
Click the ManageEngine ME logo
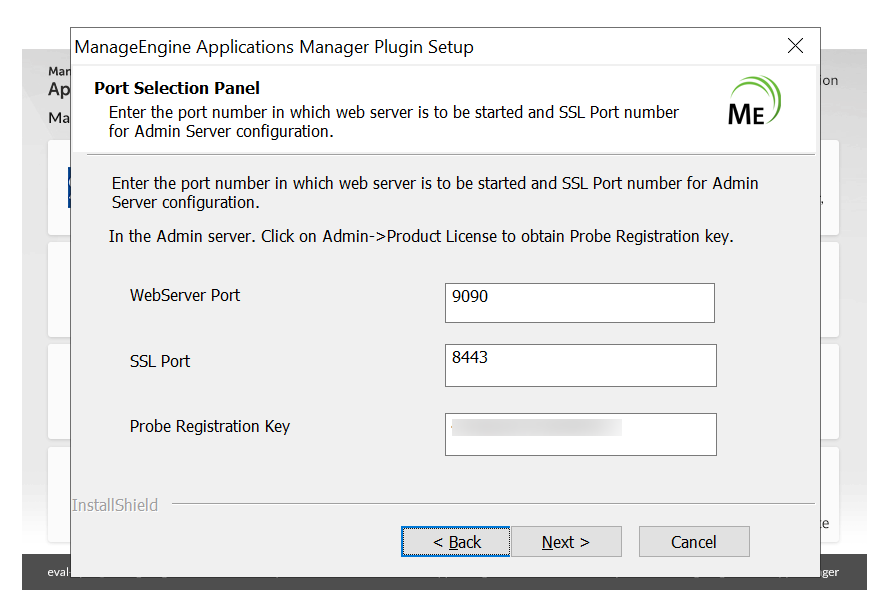pos(754,103)
